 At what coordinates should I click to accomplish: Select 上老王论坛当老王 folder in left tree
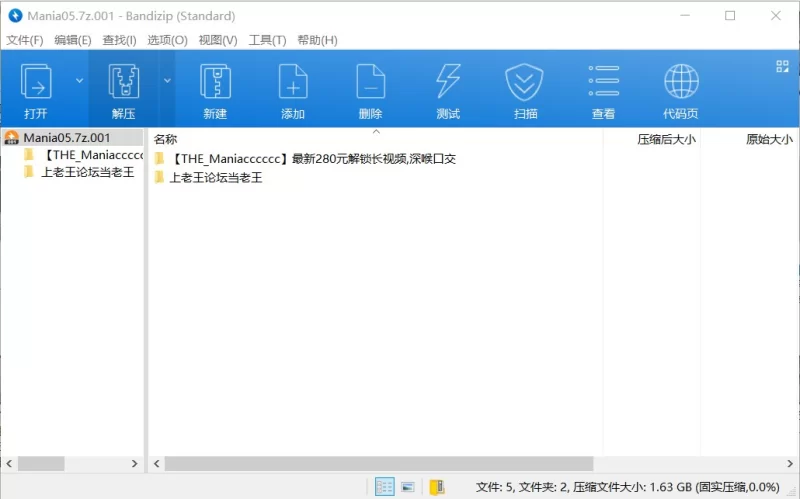point(79,172)
